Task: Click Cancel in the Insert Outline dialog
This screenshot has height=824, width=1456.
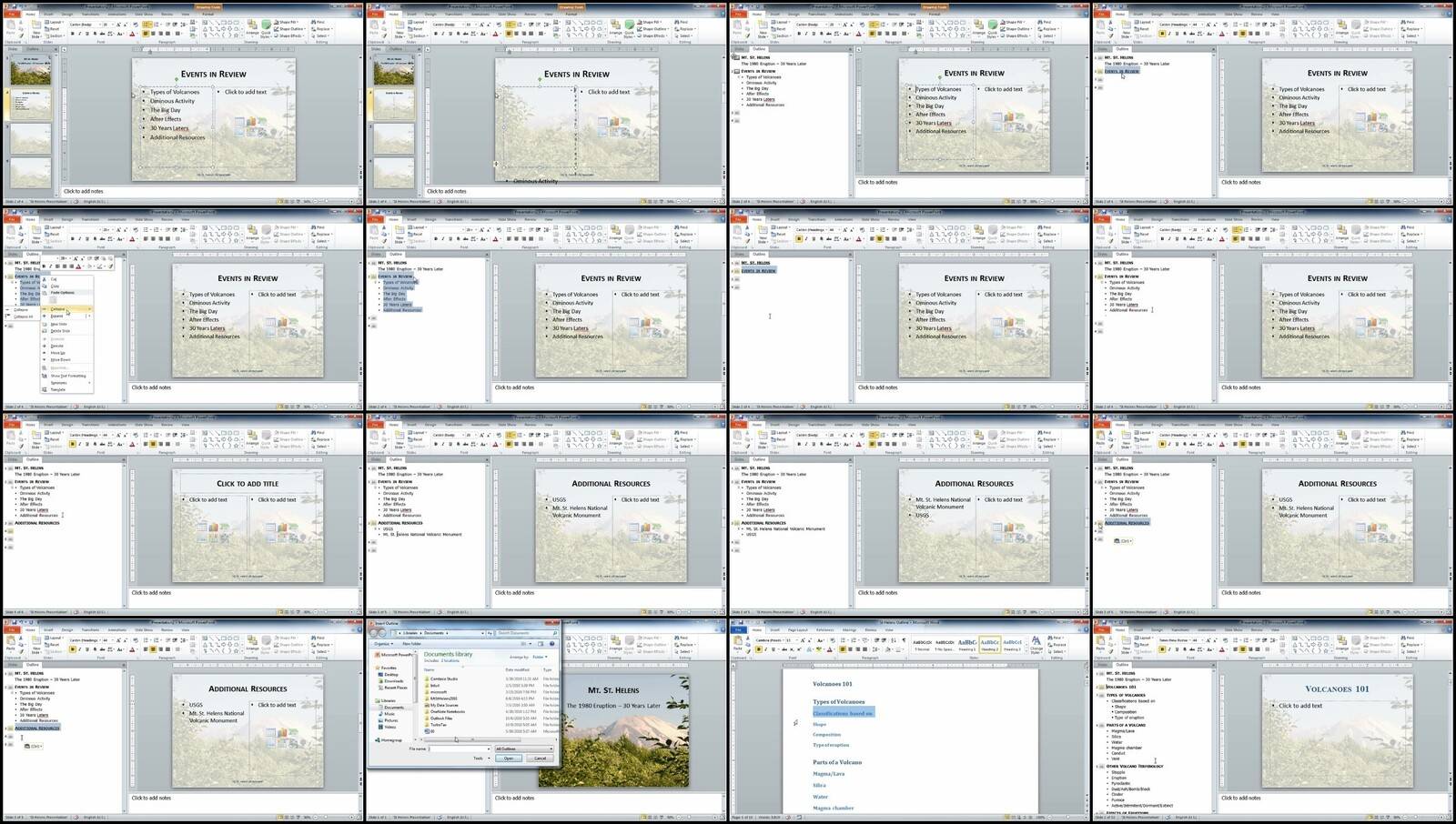Action: [x=540, y=759]
